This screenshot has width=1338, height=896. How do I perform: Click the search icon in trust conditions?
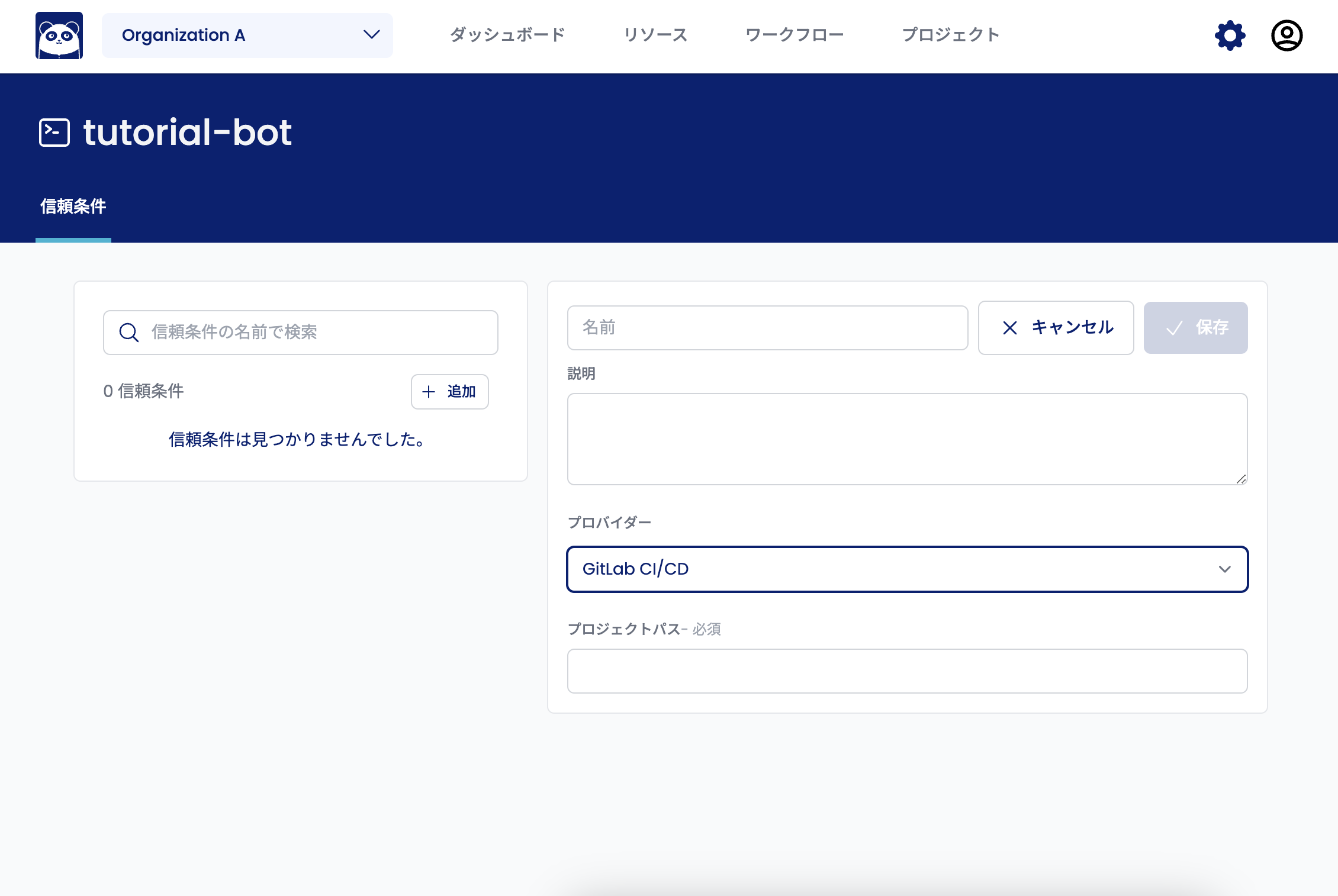pyautogui.click(x=127, y=332)
